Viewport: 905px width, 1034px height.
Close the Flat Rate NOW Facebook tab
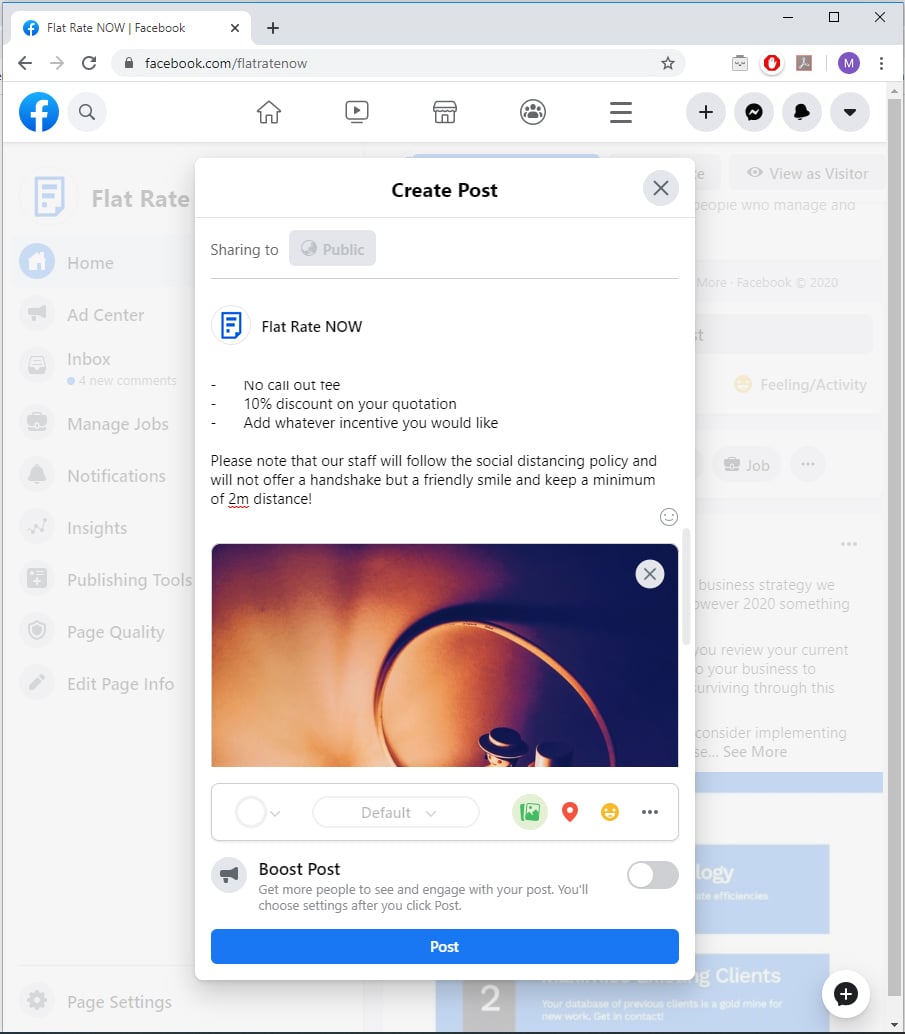pos(235,28)
